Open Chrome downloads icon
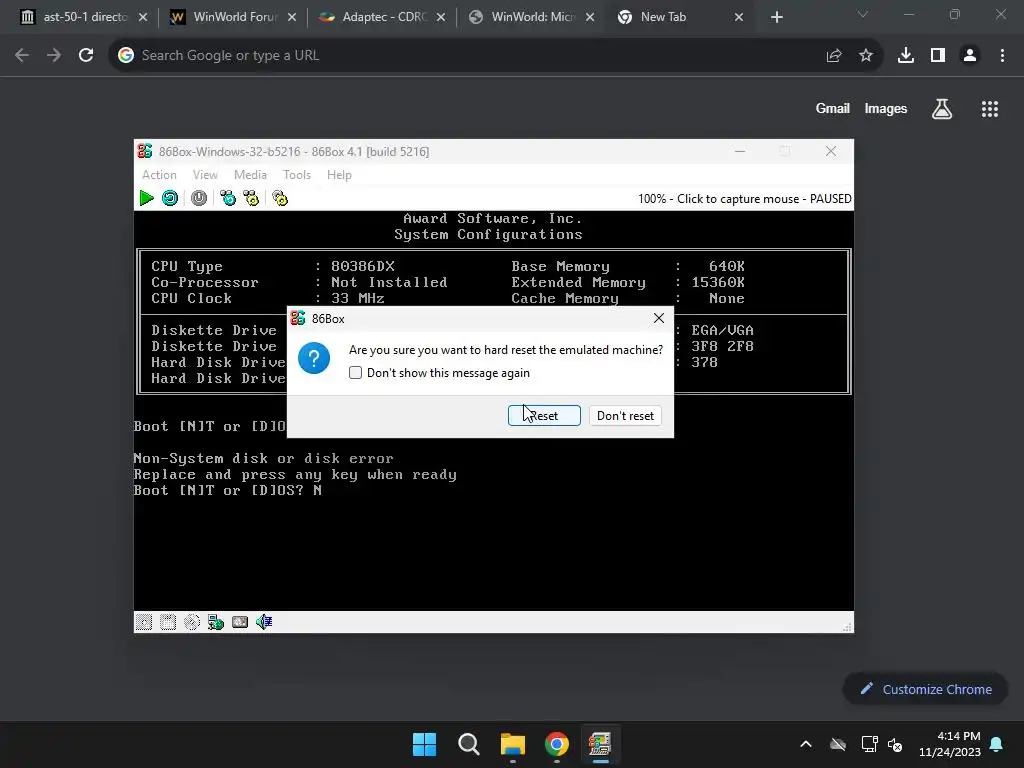1024x768 pixels. 906,56
